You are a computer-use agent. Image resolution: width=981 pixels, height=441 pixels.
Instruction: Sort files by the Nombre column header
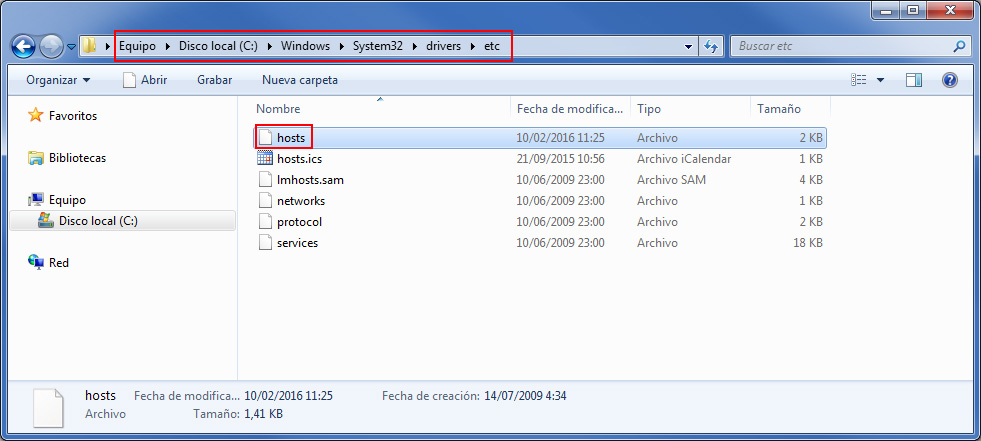point(278,108)
